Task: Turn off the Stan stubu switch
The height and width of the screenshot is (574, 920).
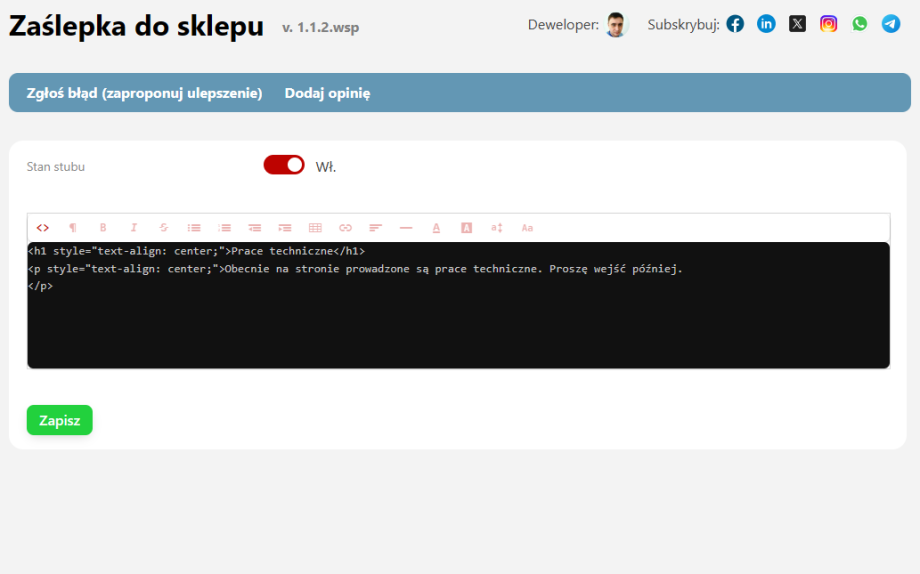Action: click(x=284, y=165)
